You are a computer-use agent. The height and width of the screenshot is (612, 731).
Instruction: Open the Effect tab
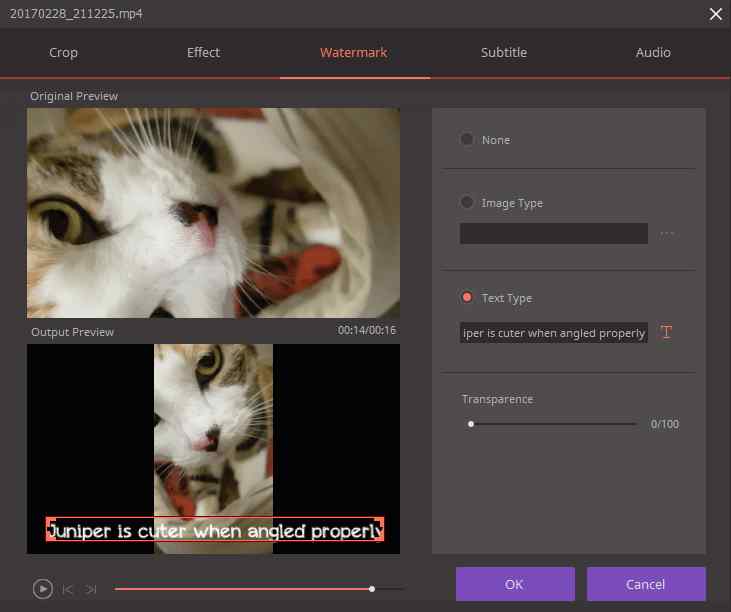click(203, 53)
